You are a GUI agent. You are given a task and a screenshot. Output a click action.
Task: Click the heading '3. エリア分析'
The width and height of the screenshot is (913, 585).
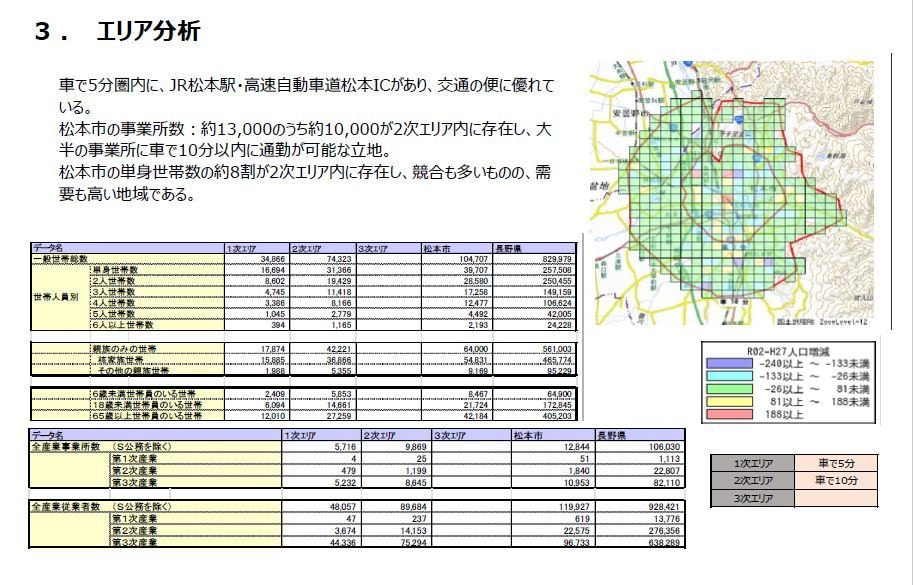click(x=118, y=30)
